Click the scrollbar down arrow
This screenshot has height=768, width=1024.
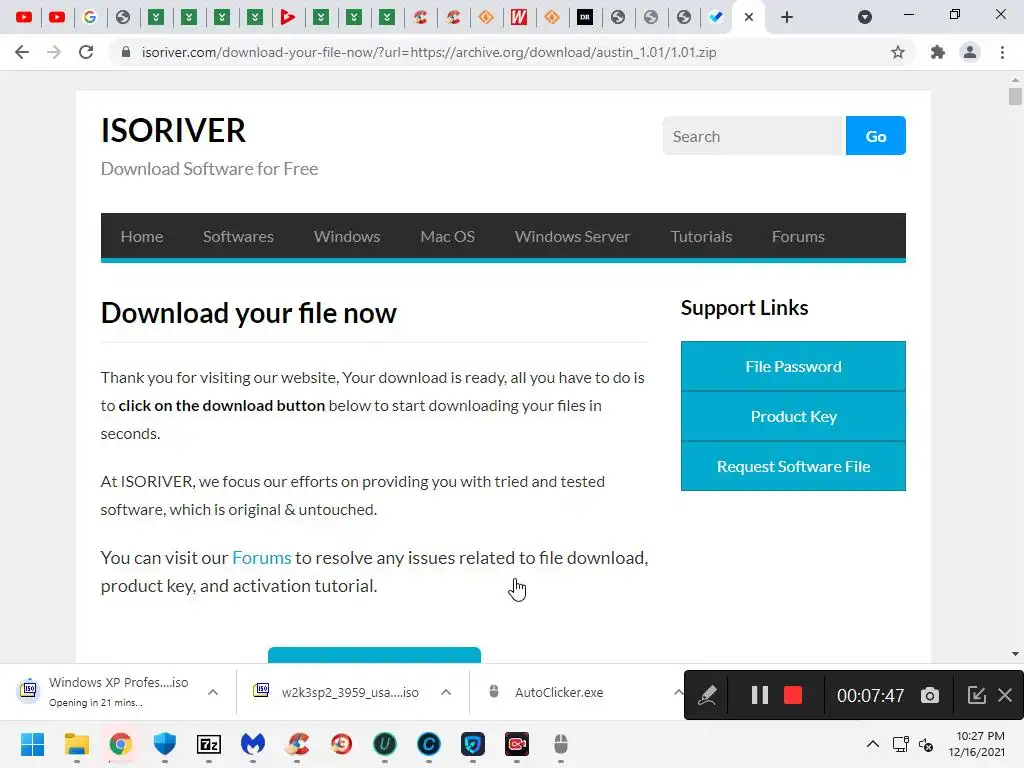click(1015, 654)
